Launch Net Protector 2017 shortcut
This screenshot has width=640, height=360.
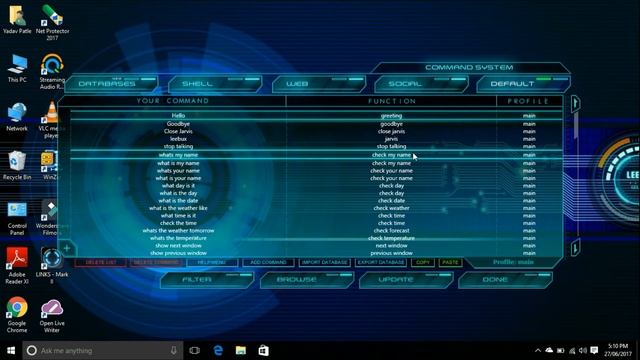52,22
